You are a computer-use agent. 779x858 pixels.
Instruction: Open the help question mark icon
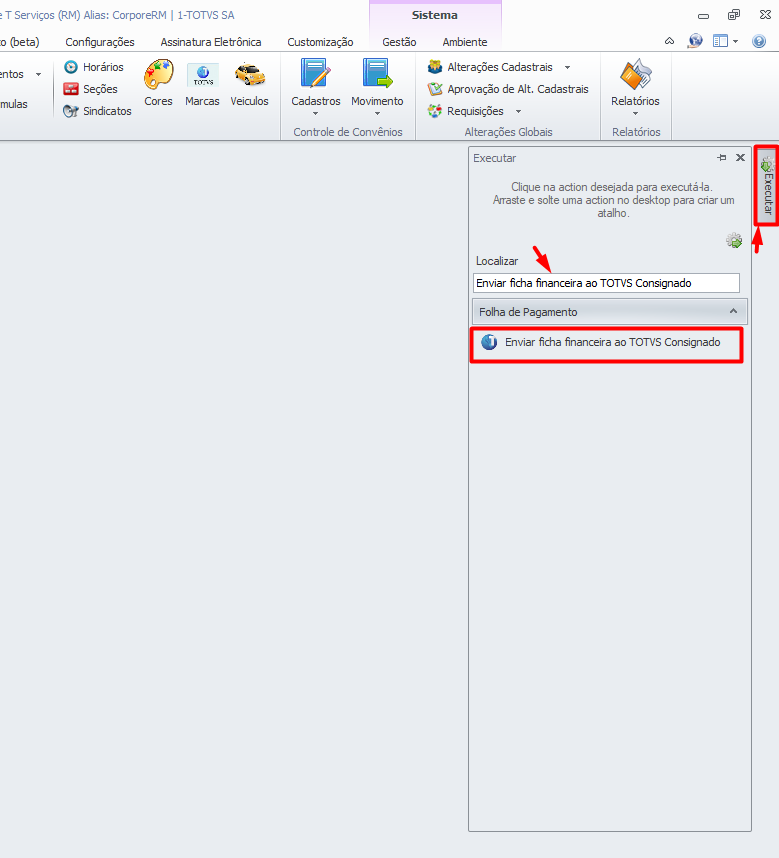pos(759,41)
